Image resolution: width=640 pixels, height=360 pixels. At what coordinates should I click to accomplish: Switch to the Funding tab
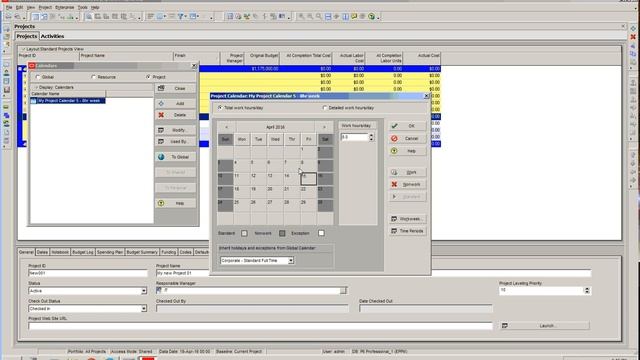tap(168, 252)
